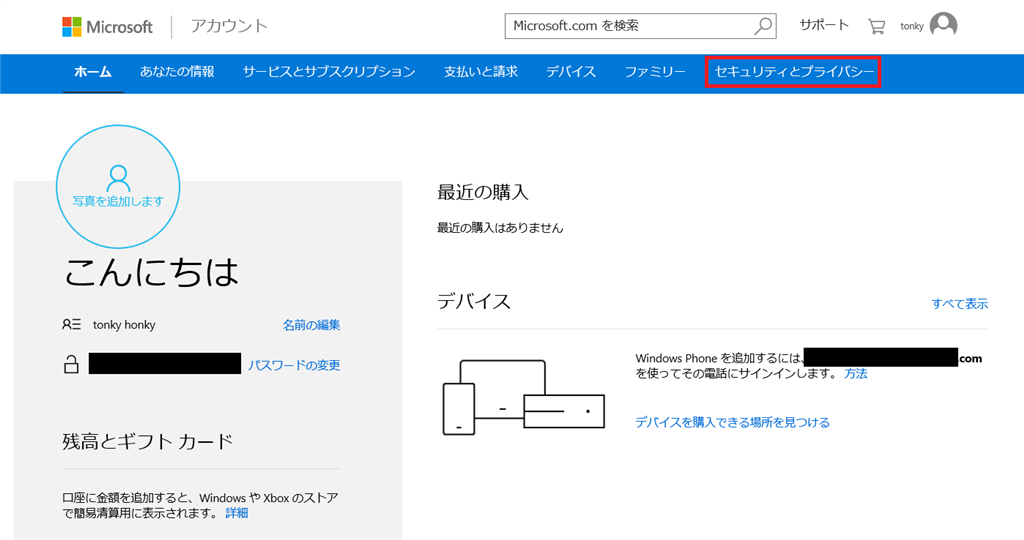
Task: Click the 残高とギフト カード heading
Action: click(x=148, y=441)
